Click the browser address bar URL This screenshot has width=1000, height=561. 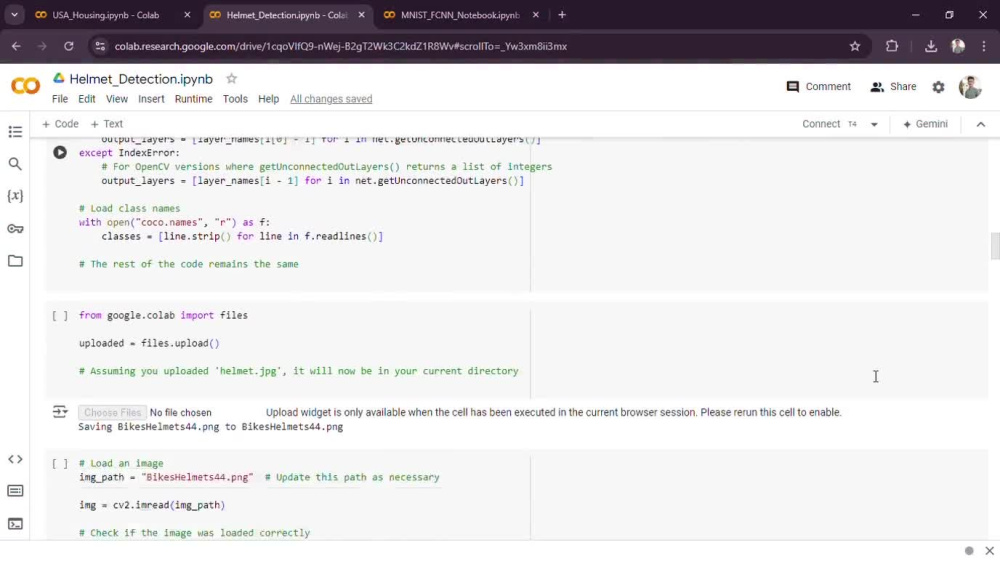341,46
